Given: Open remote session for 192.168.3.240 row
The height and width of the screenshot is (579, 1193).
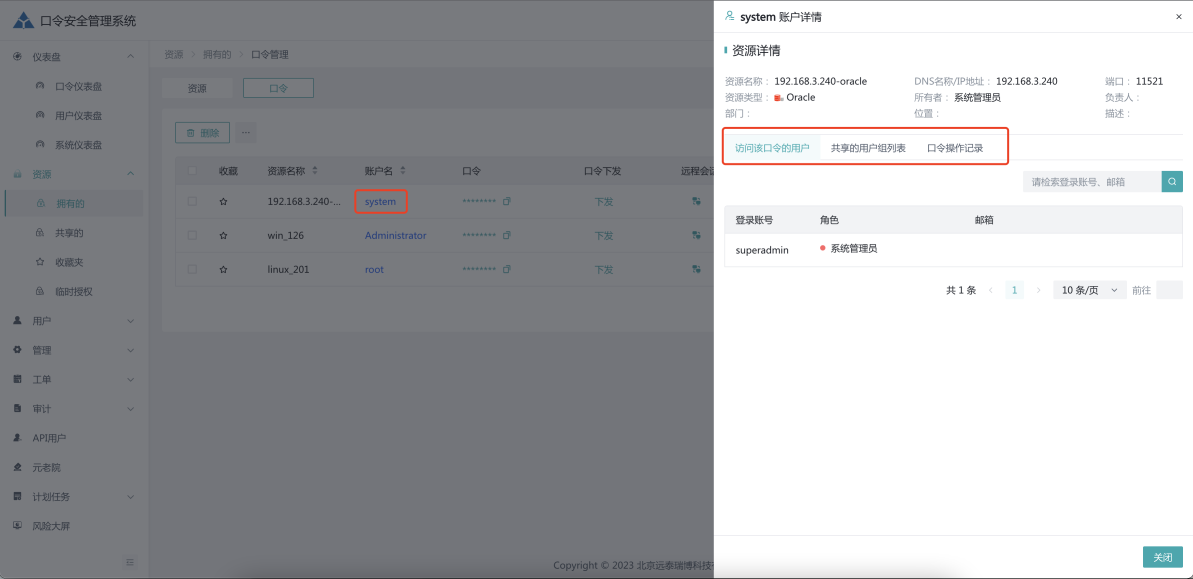Looking at the screenshot, I should click(x=696, y=202).
